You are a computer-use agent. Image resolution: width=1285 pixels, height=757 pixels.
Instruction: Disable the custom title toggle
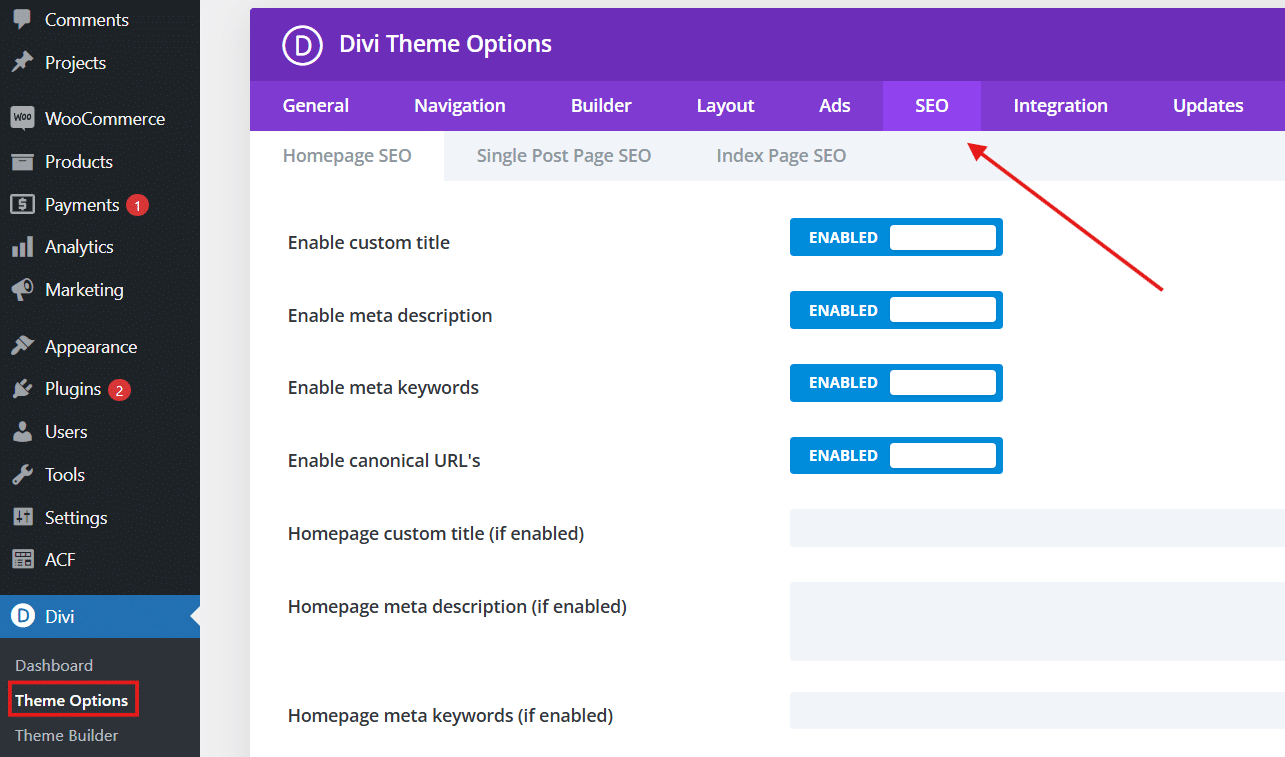pos(896,237)
